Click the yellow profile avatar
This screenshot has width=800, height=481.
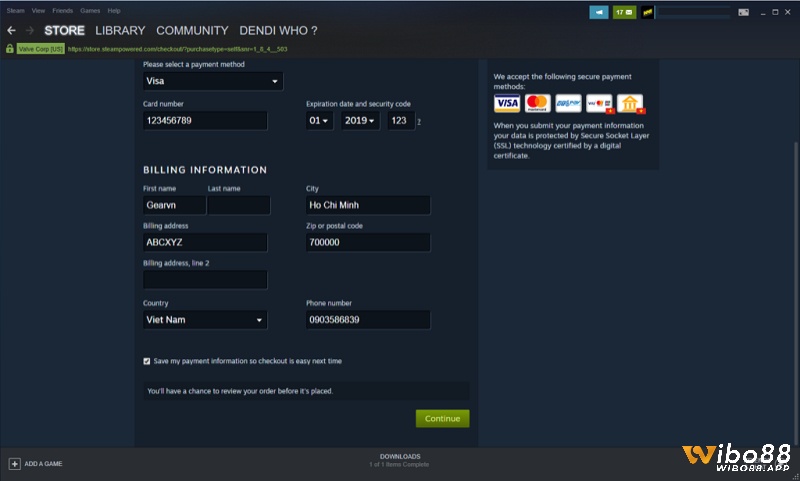click(x=647, y=12)
